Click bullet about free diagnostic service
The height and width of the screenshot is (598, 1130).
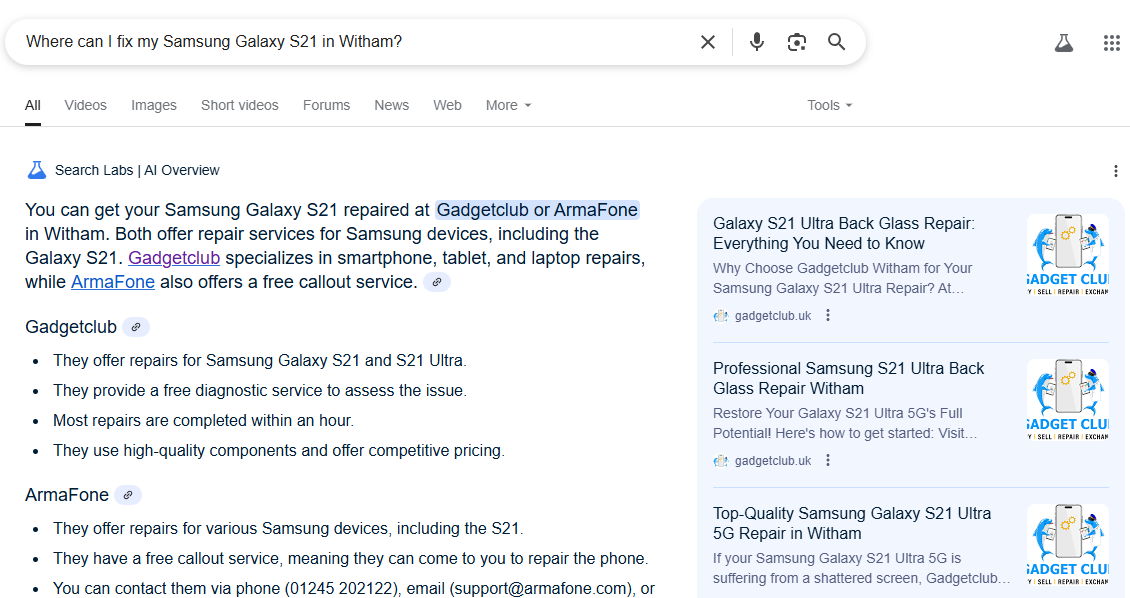tap(259, 391)
